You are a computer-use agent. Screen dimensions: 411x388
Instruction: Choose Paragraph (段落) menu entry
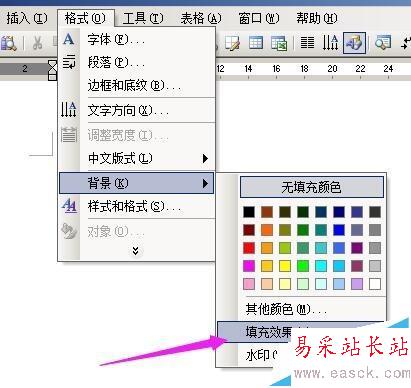(x=137, y=62)
